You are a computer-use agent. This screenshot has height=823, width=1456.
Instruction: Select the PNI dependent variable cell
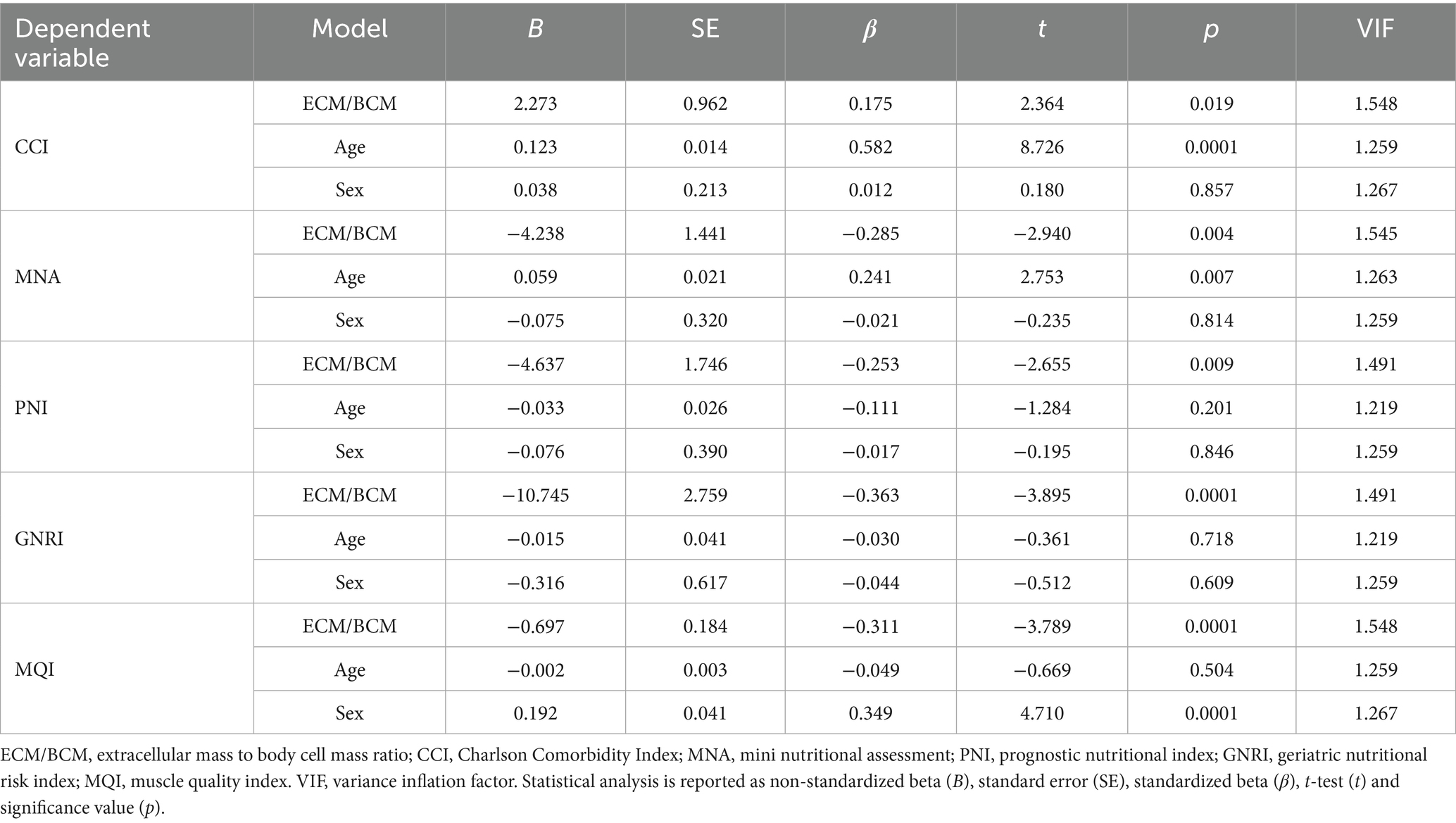pos(32,408)
